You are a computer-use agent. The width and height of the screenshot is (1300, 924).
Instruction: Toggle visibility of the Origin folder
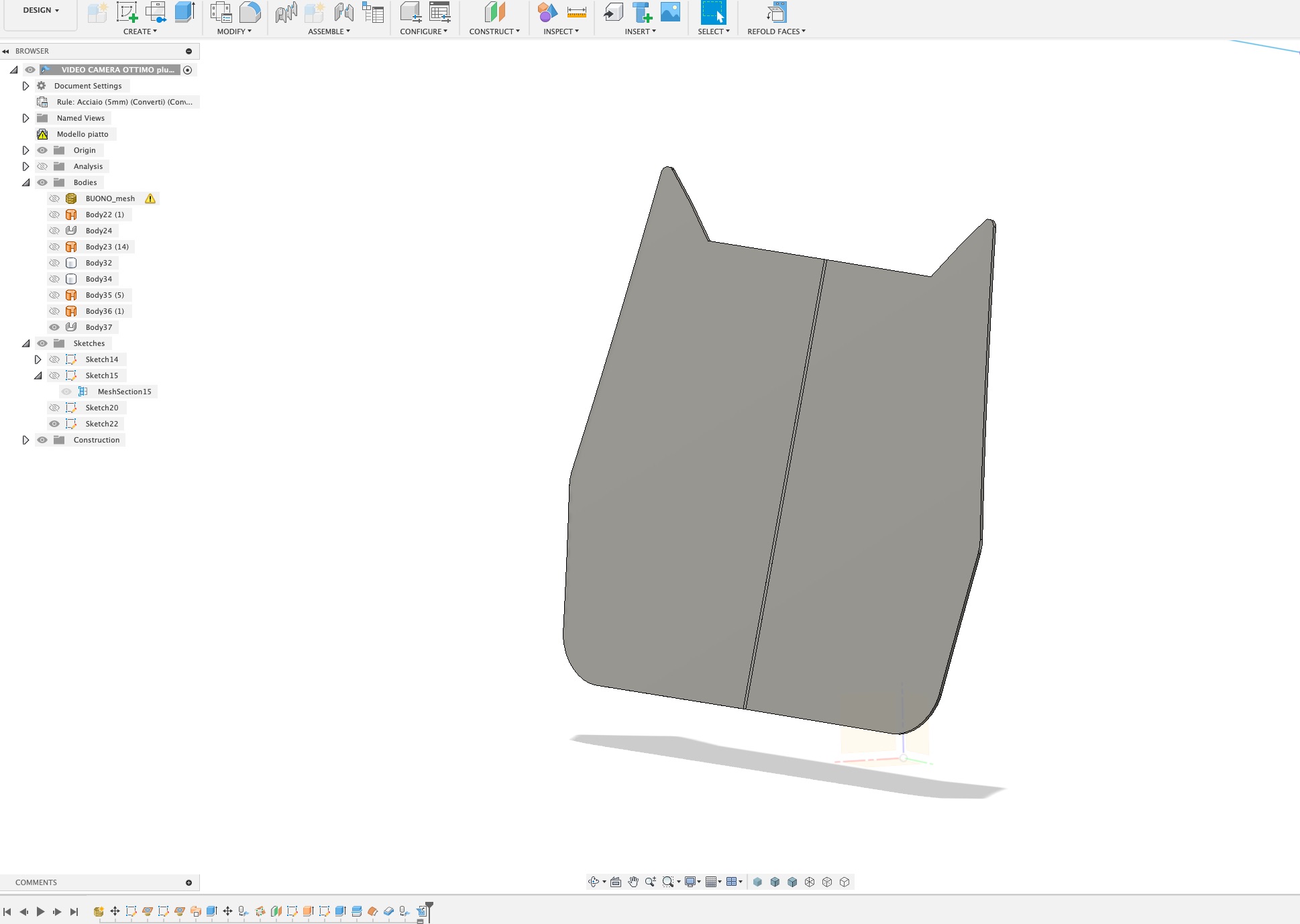coord(42,150)
